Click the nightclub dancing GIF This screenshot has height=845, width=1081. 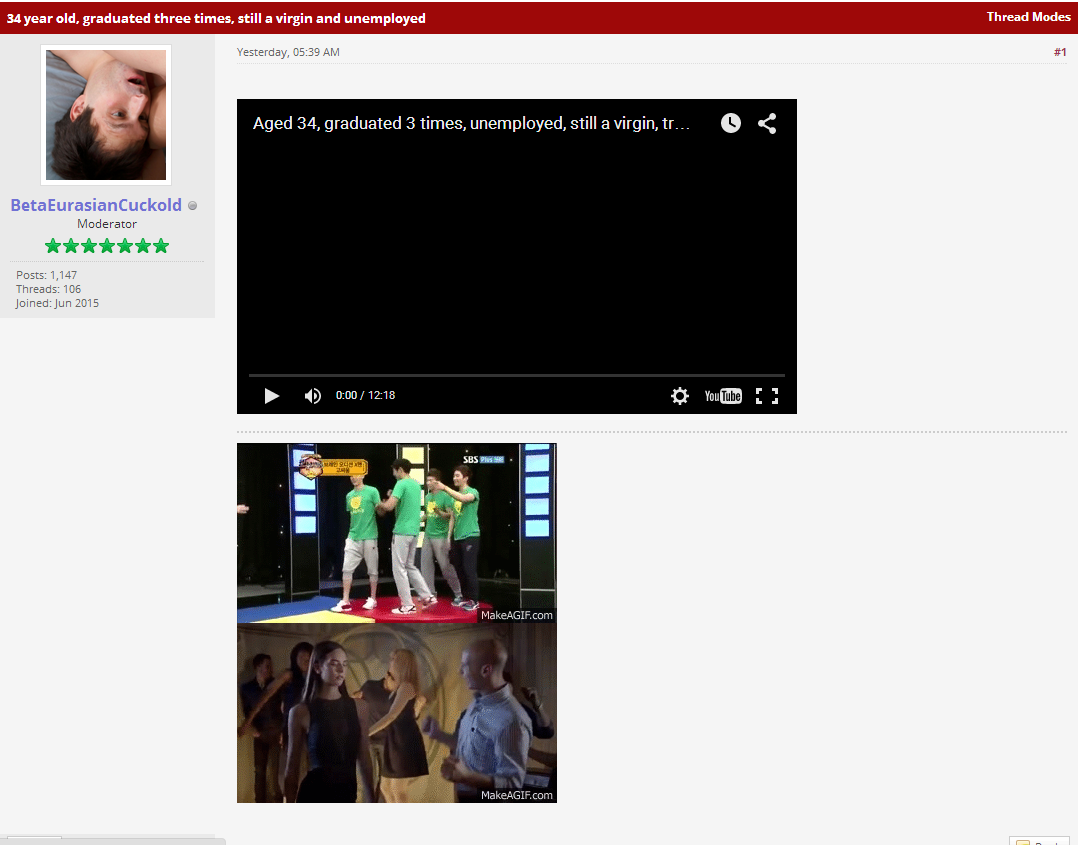396,713
